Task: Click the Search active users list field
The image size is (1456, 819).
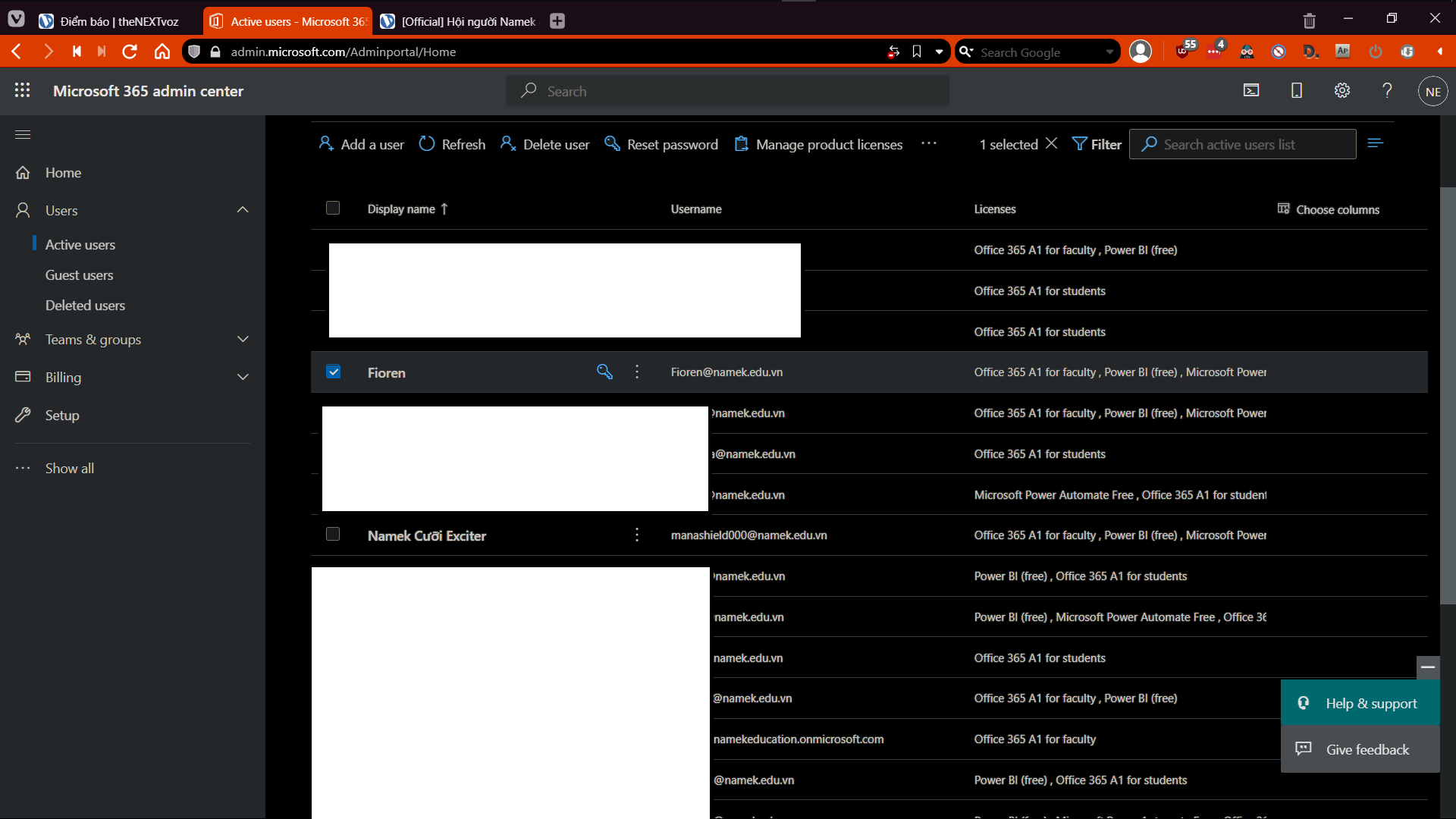Action: 1242,144
